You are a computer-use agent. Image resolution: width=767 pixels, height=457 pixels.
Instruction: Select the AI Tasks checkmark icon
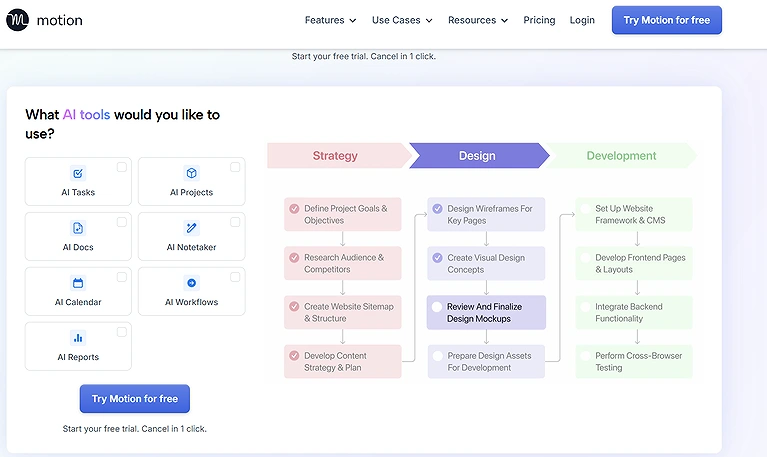[x=78, y=173]
